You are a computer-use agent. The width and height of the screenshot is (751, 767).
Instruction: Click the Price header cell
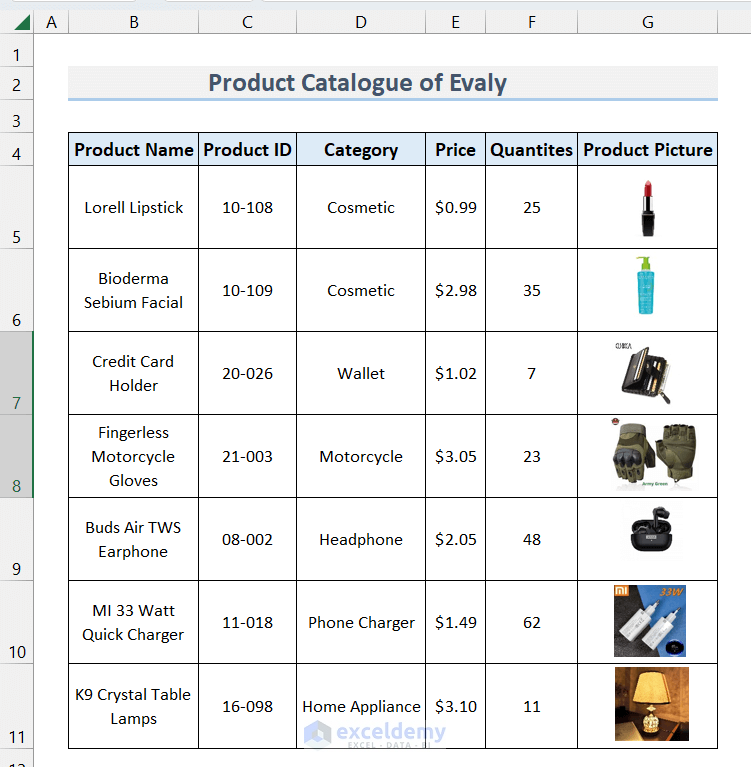[455, 149]
